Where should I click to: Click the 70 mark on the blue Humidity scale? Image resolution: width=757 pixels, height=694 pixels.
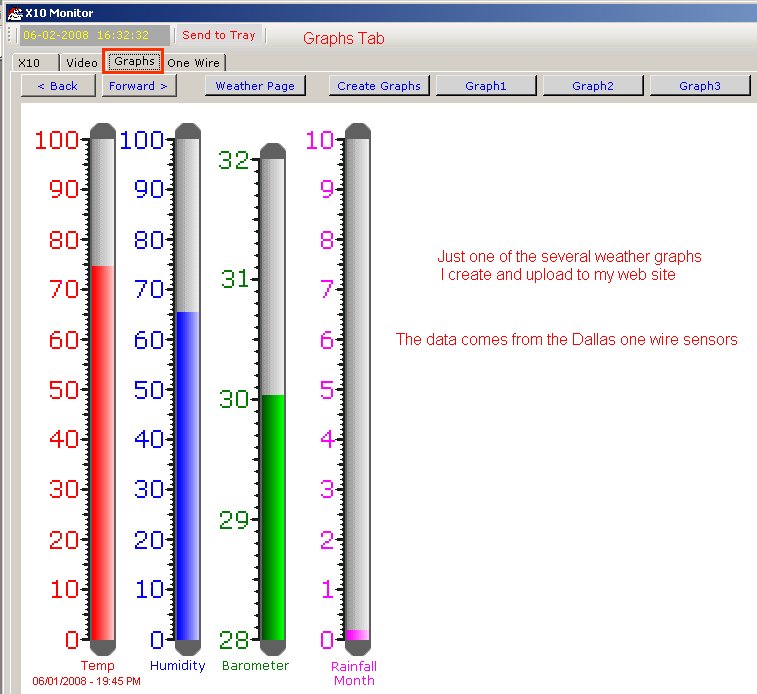click(x=150, y=289)
